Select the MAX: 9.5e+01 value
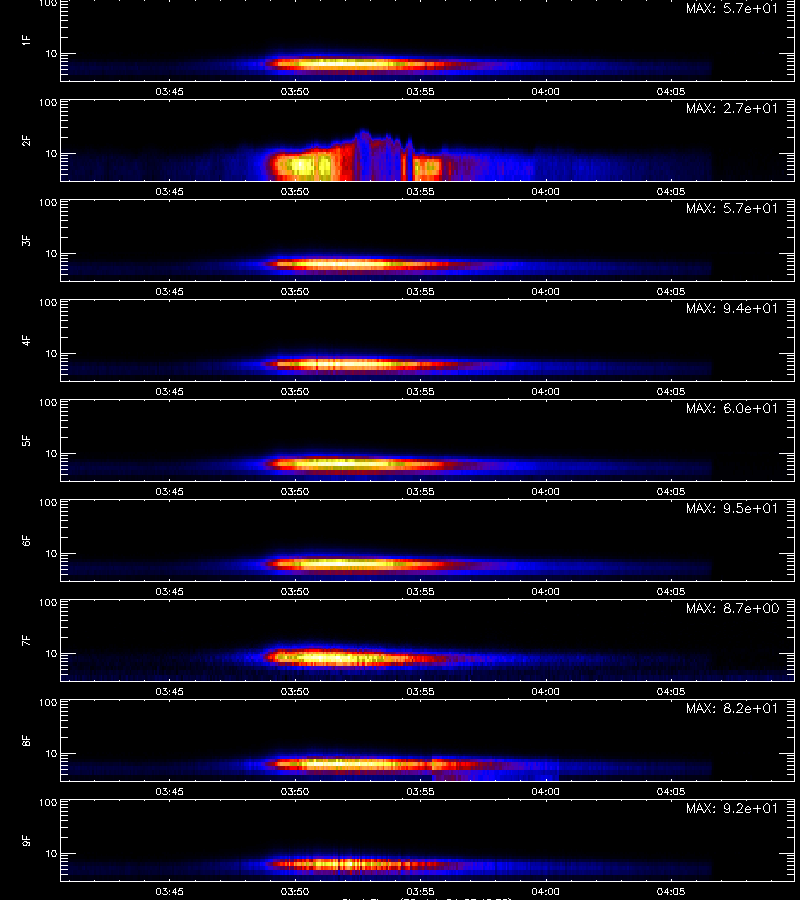The image size is (800, 900). pos(732,509)
